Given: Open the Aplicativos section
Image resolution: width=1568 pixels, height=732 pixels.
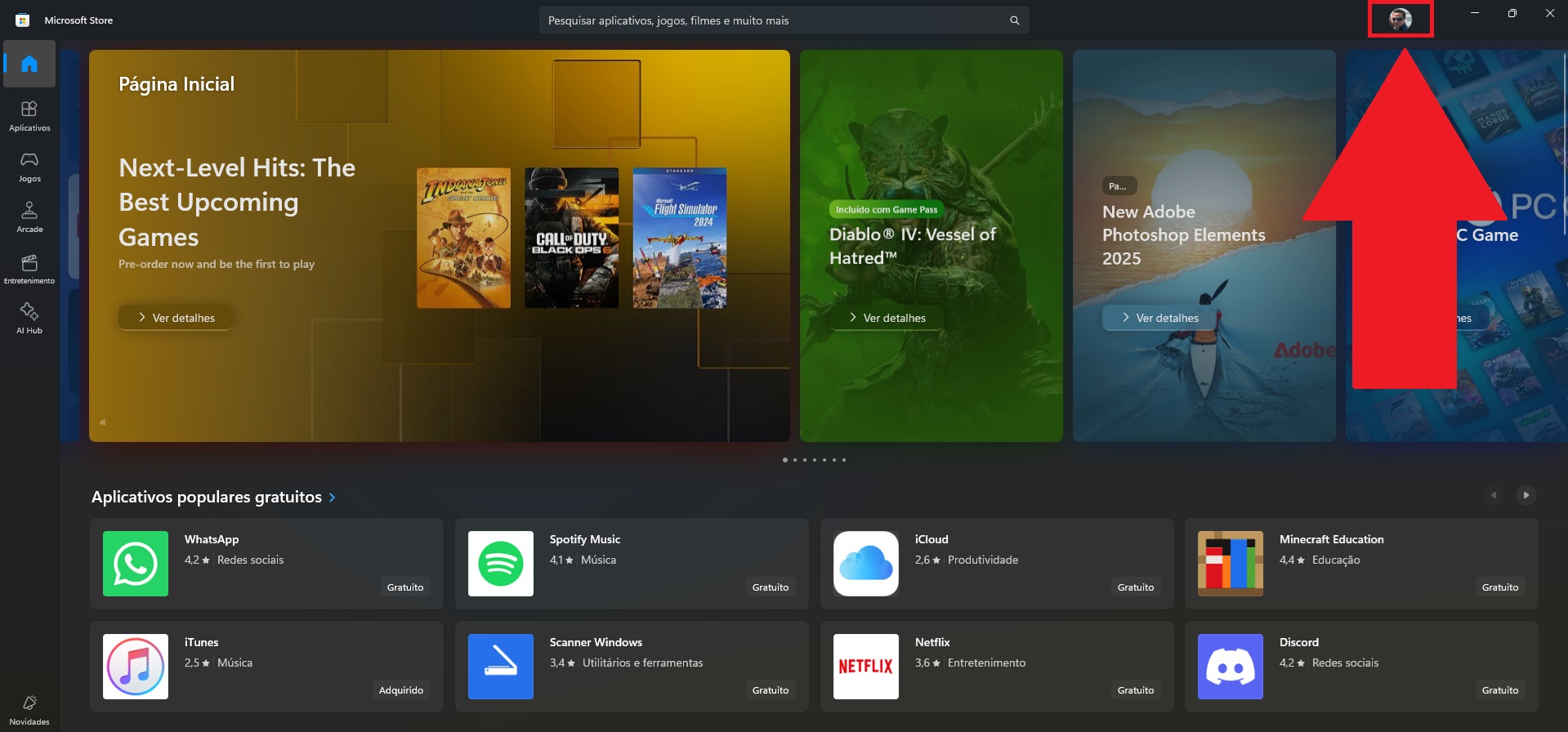Looking at the screenshot, I should click(29, 116).
